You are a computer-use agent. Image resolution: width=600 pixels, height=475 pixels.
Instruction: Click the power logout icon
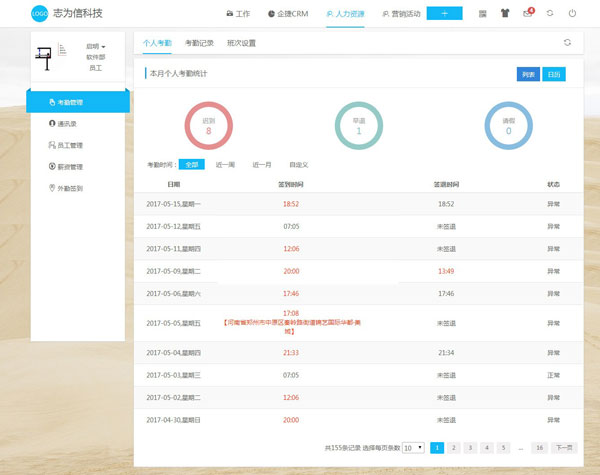(x=572, y=14)
